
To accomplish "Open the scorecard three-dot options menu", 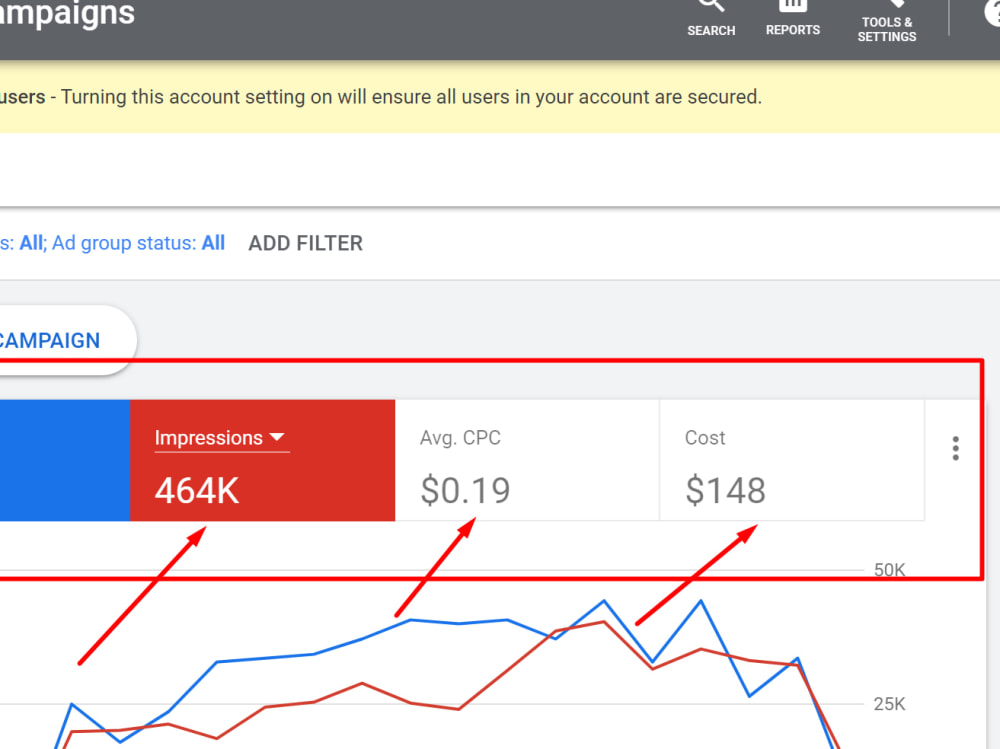I will 955,449.
